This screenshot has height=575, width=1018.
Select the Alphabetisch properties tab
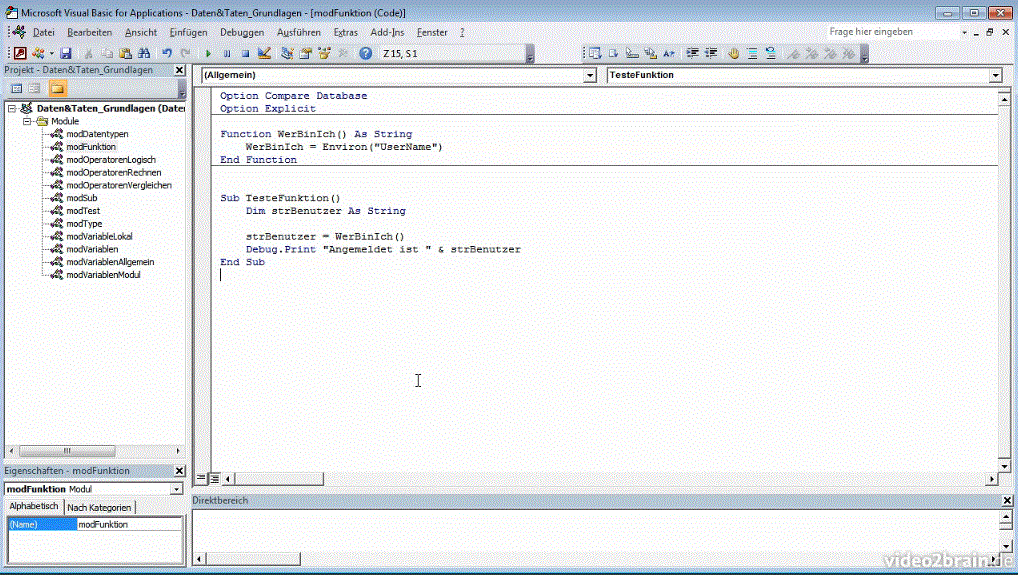(x=34, y=506)
